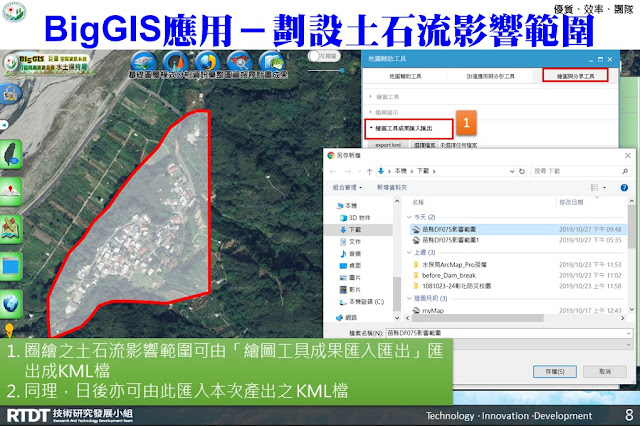This screenshot has height=426, width=640.
Task: Click the Taiwan island overview icon in sidebar
Action: click(x=11, y=154)
